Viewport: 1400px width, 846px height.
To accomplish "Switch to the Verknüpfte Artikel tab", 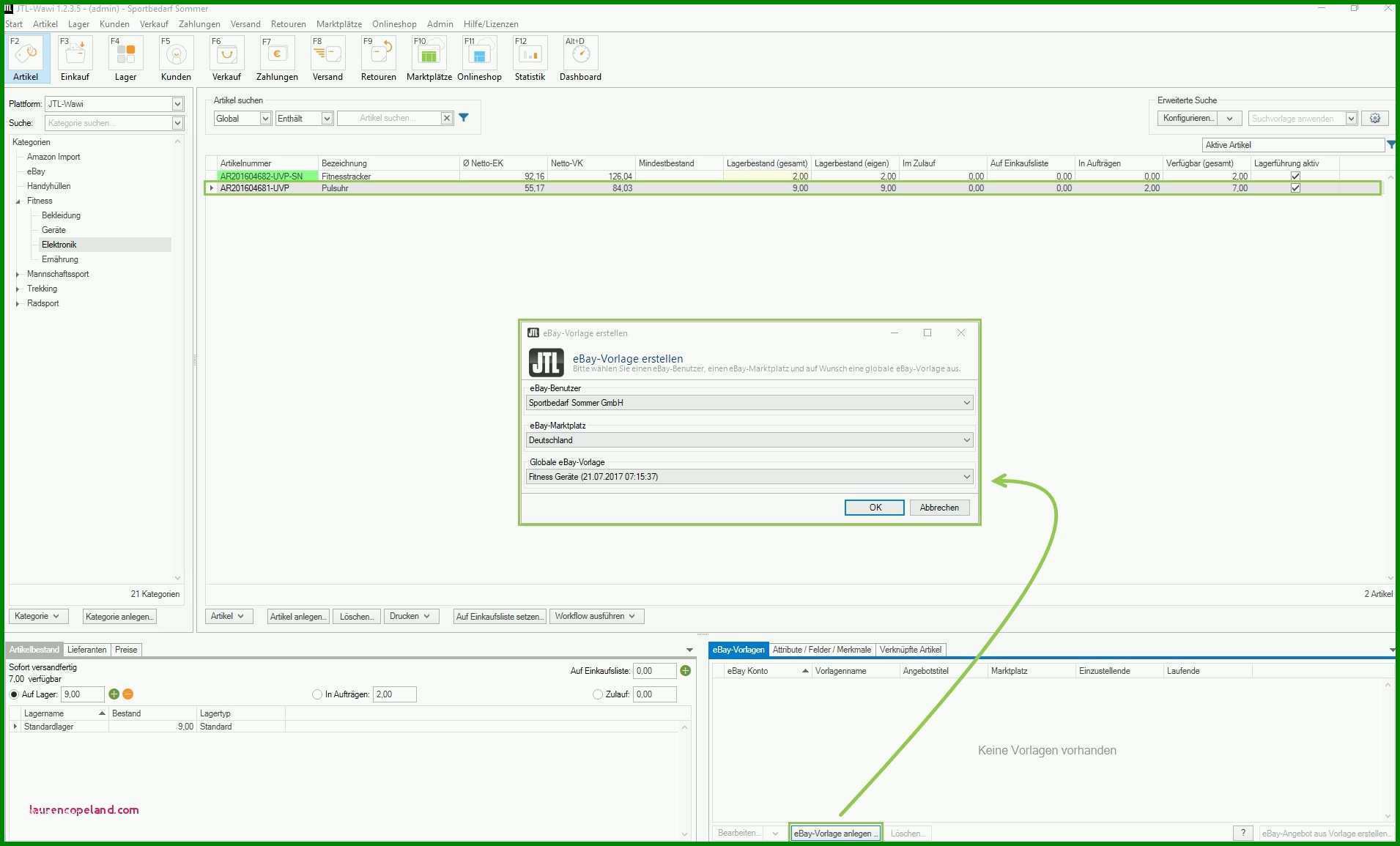I will (911, 650).
